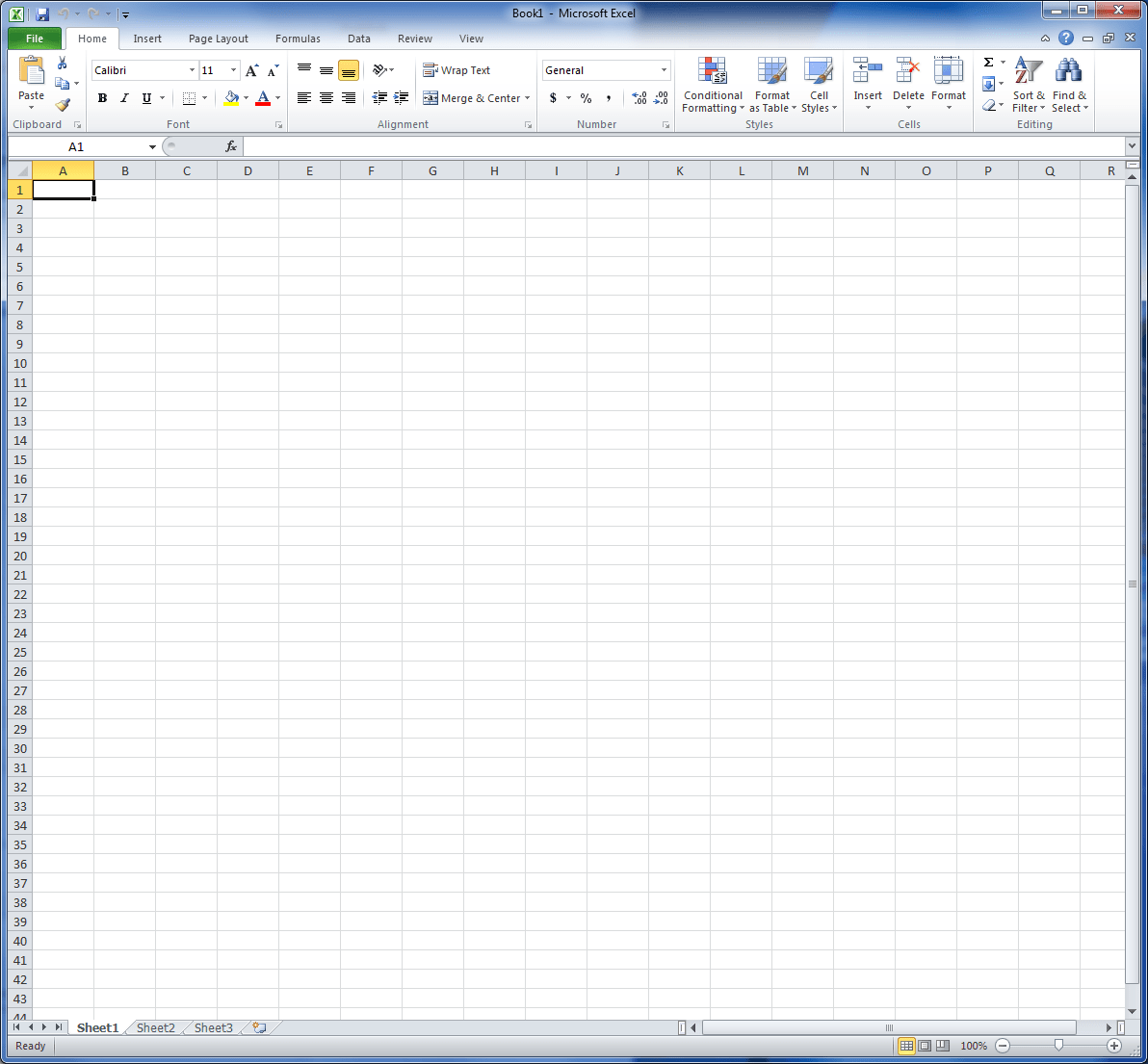The image size is (1148, 1064).
Task: Increase Decimal places
Action: 639,98
